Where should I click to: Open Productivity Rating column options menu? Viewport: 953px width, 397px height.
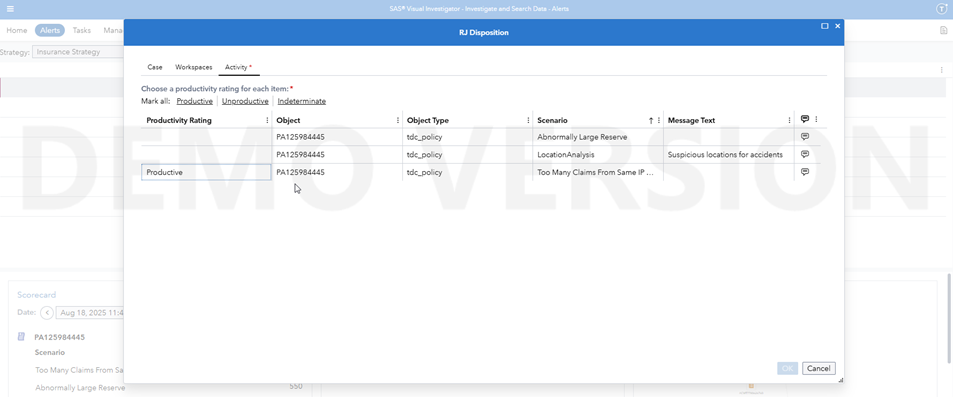pyautogui.click(x=267, y=120)
